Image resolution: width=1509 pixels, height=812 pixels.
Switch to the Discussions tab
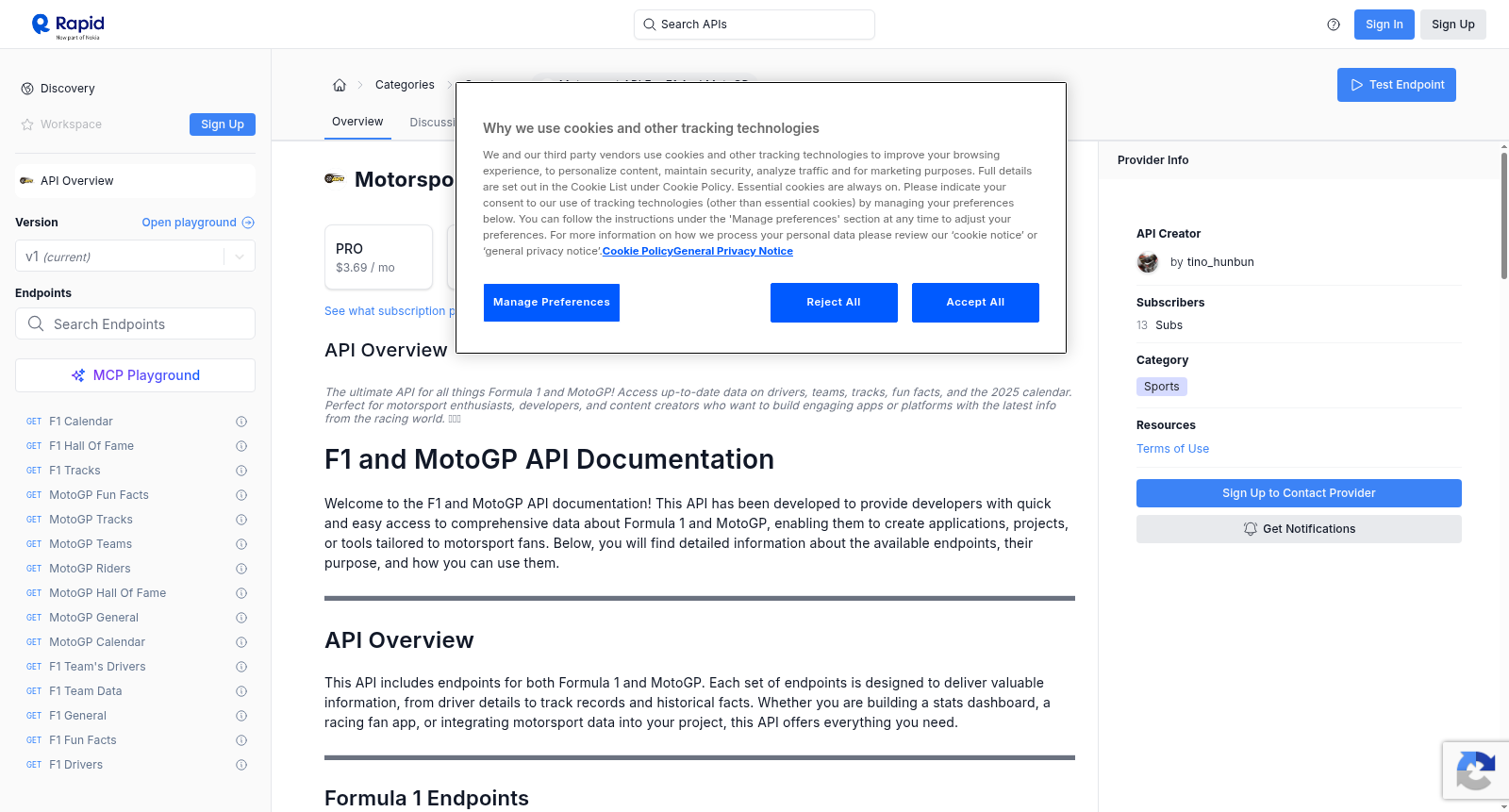point(433,123)
